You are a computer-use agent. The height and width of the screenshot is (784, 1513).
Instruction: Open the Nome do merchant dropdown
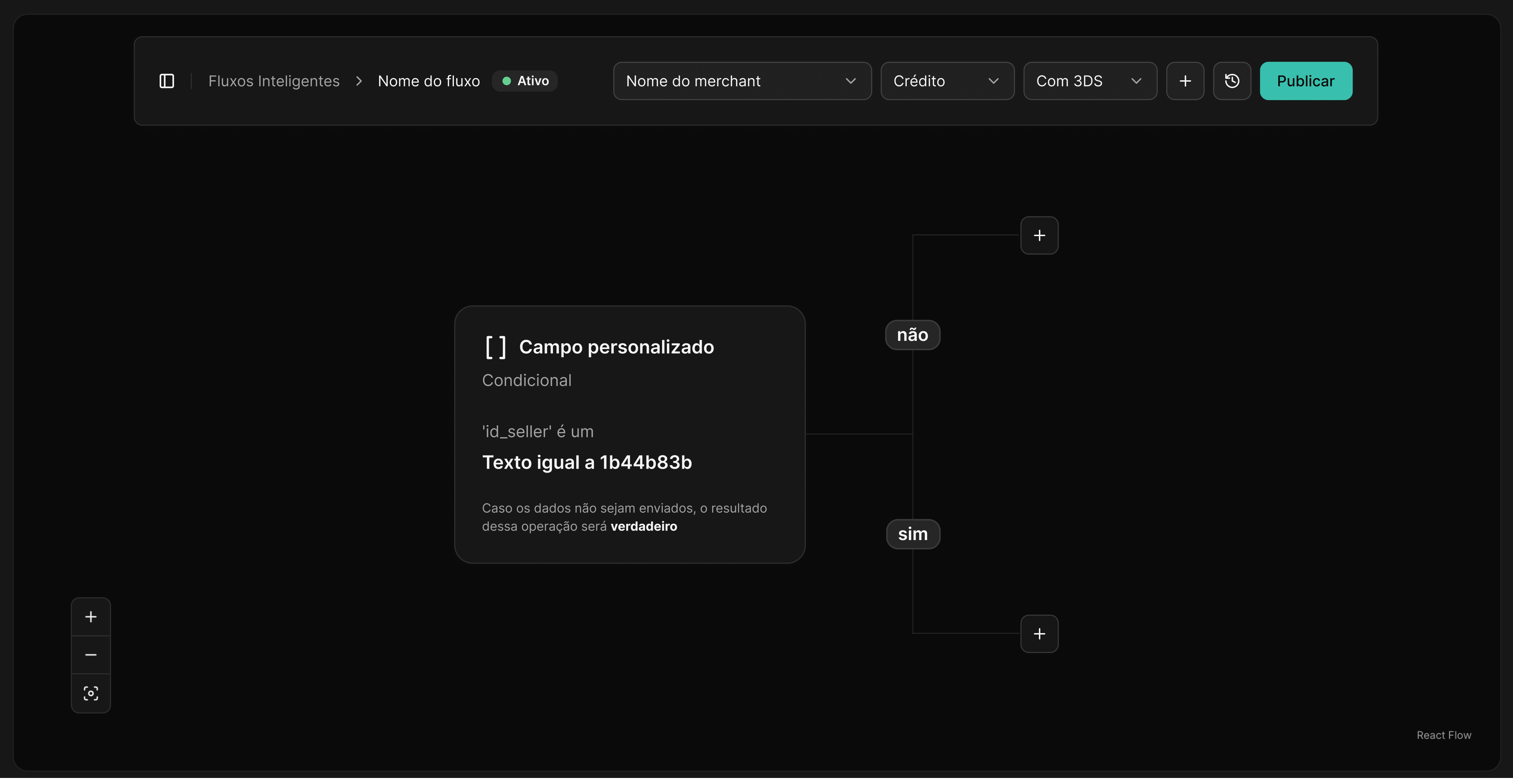742,81
